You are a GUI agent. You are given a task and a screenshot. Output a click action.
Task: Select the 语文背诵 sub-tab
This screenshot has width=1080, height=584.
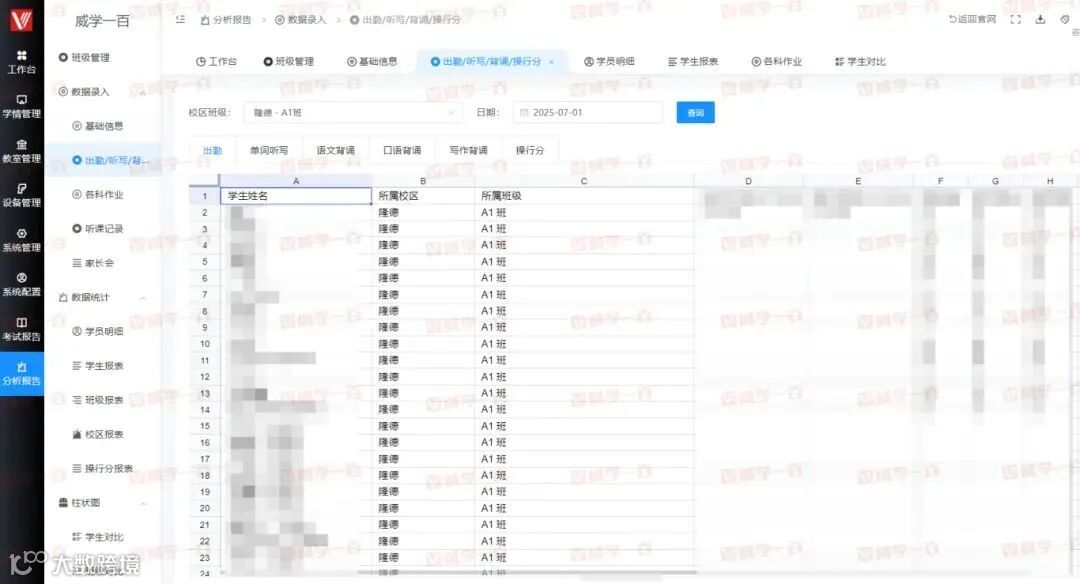335,150
